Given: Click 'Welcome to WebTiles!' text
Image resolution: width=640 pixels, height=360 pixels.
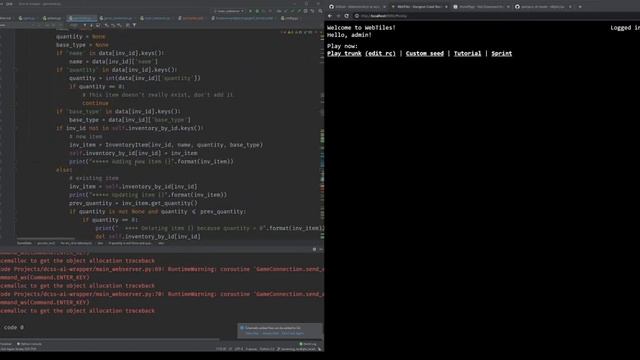Looking at the screenshot, I should 361,28.
